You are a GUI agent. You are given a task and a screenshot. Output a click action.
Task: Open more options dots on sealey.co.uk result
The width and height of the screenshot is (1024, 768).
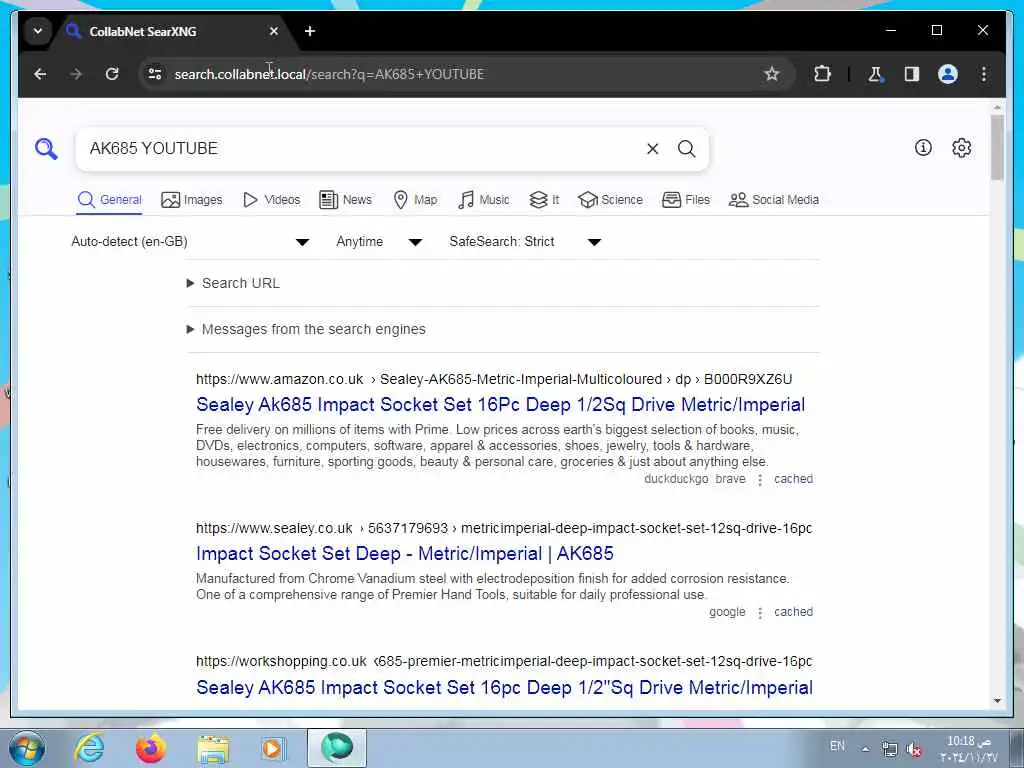pyautogui.click(x=760, y=613)
